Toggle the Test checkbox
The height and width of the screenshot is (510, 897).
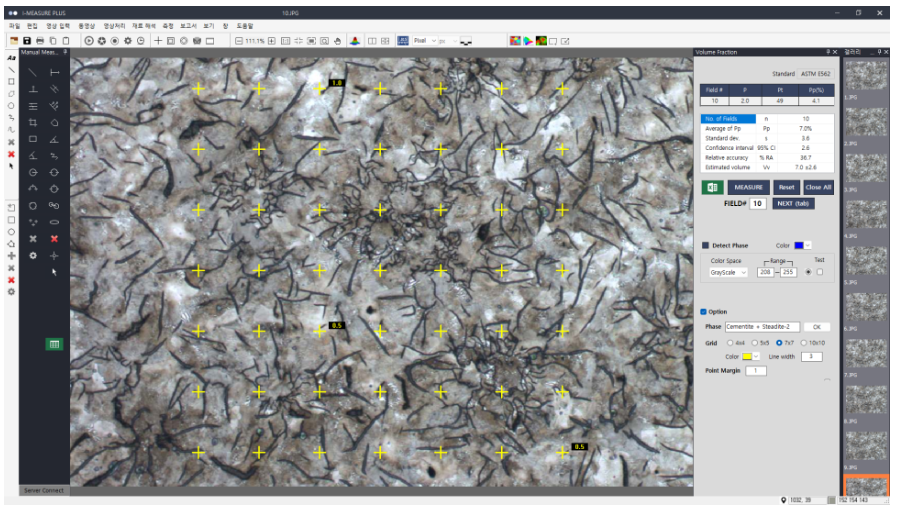(x=820, y=272)
